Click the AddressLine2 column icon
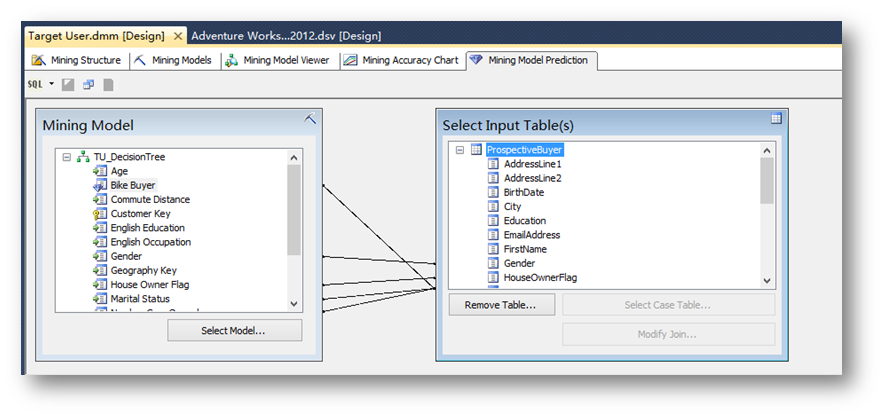The image size is (884, 417). (x=493, y=178)
